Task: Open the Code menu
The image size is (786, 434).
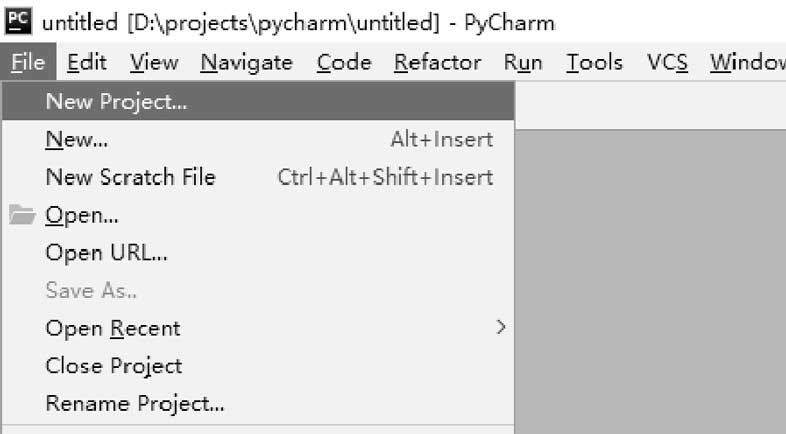Action: (344, 62)
